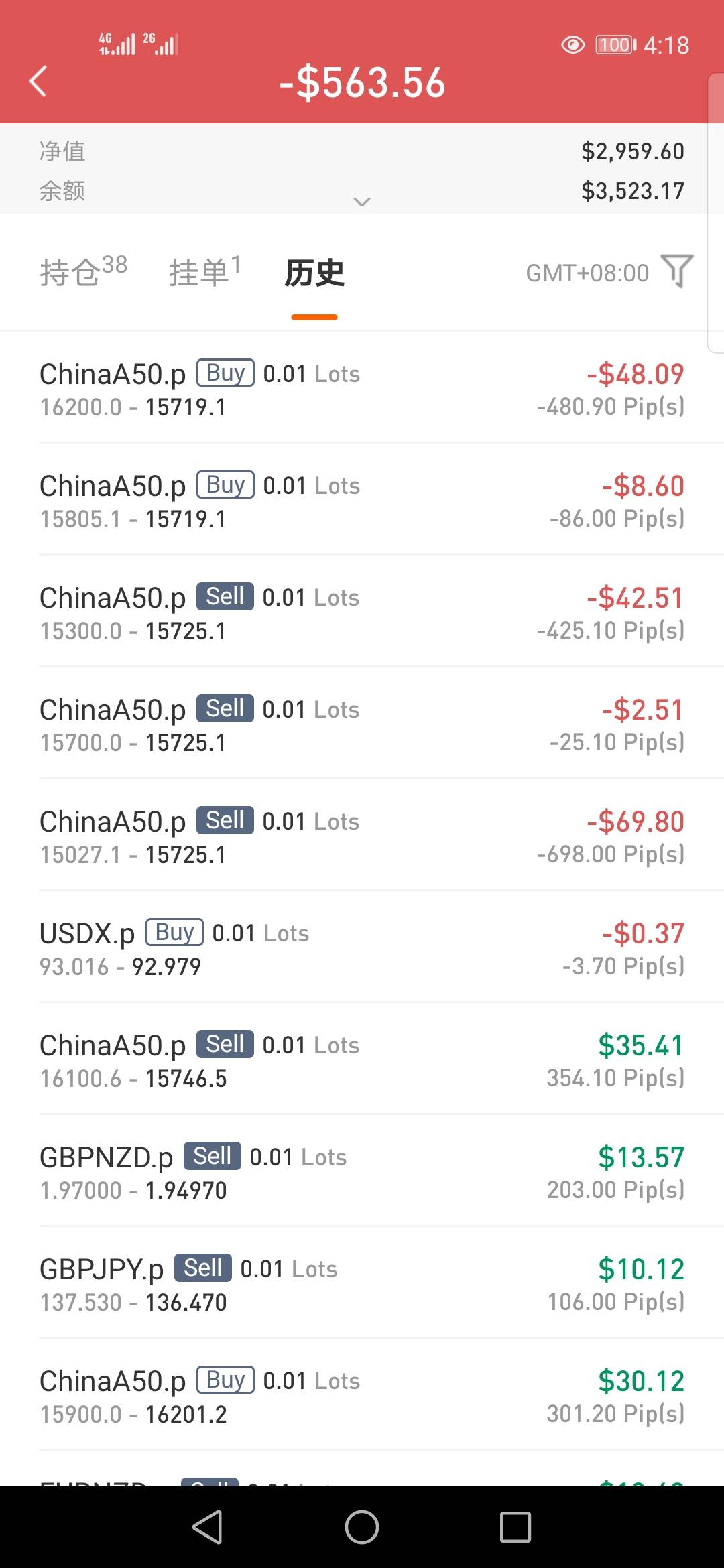Switch to 挂单 pending orders tab
This screenshot has height=1568, width=724.
point(204,271)
